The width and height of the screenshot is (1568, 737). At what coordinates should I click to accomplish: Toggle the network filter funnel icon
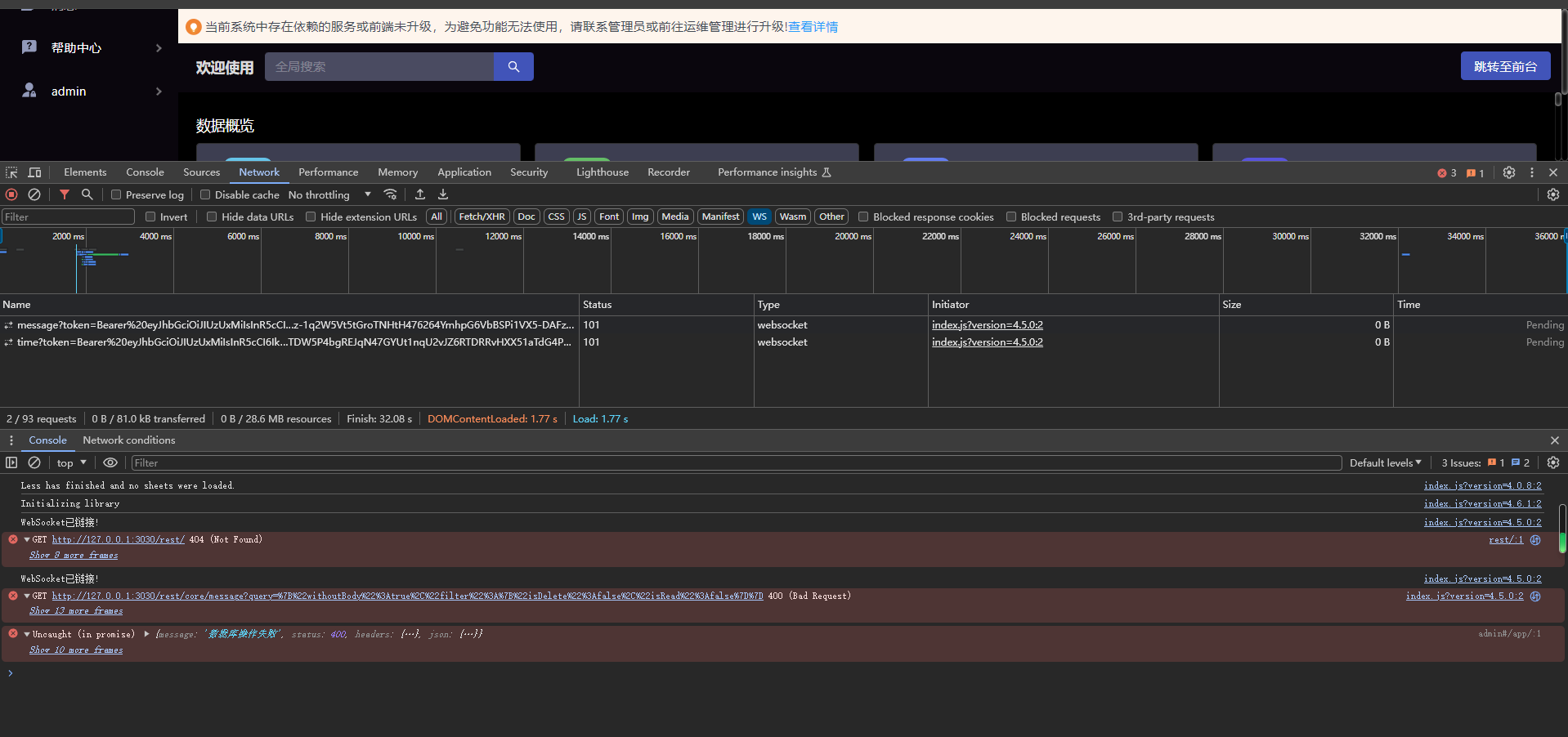[65, 194]
